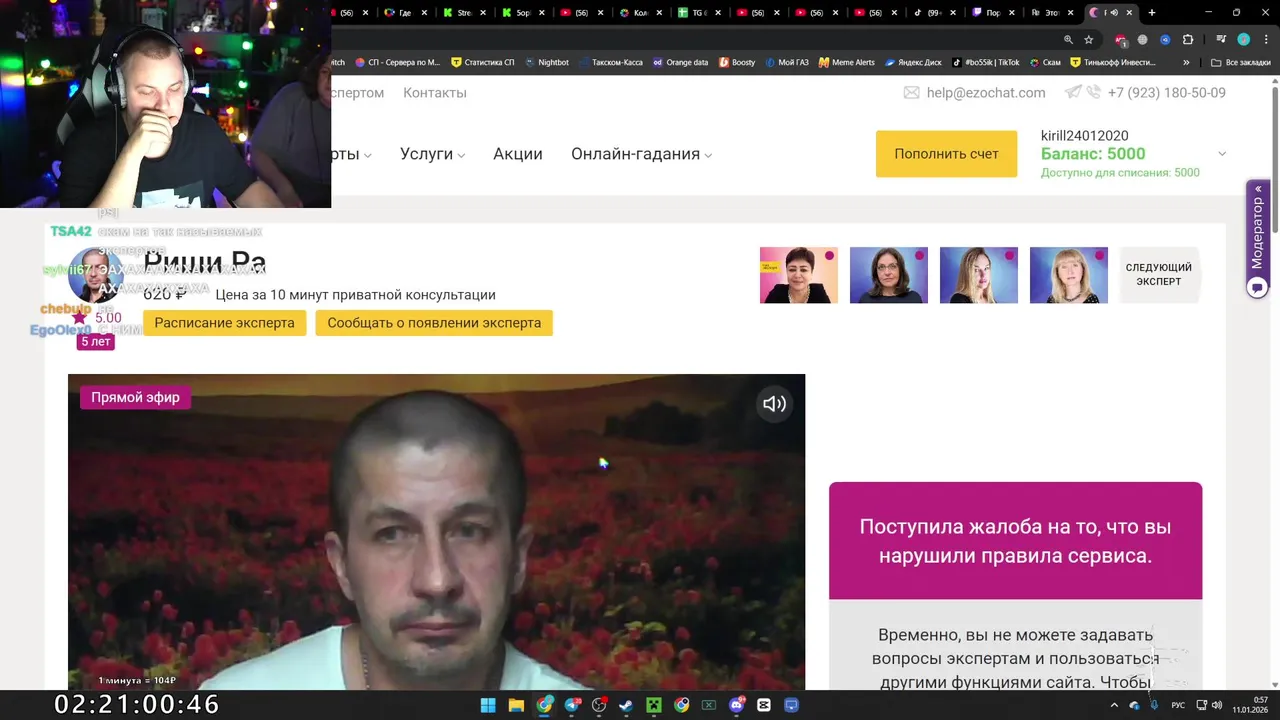Screen dimensions: 1280x720
Task: Open the Такском-Касса bookmark
Action: [611, 62]
